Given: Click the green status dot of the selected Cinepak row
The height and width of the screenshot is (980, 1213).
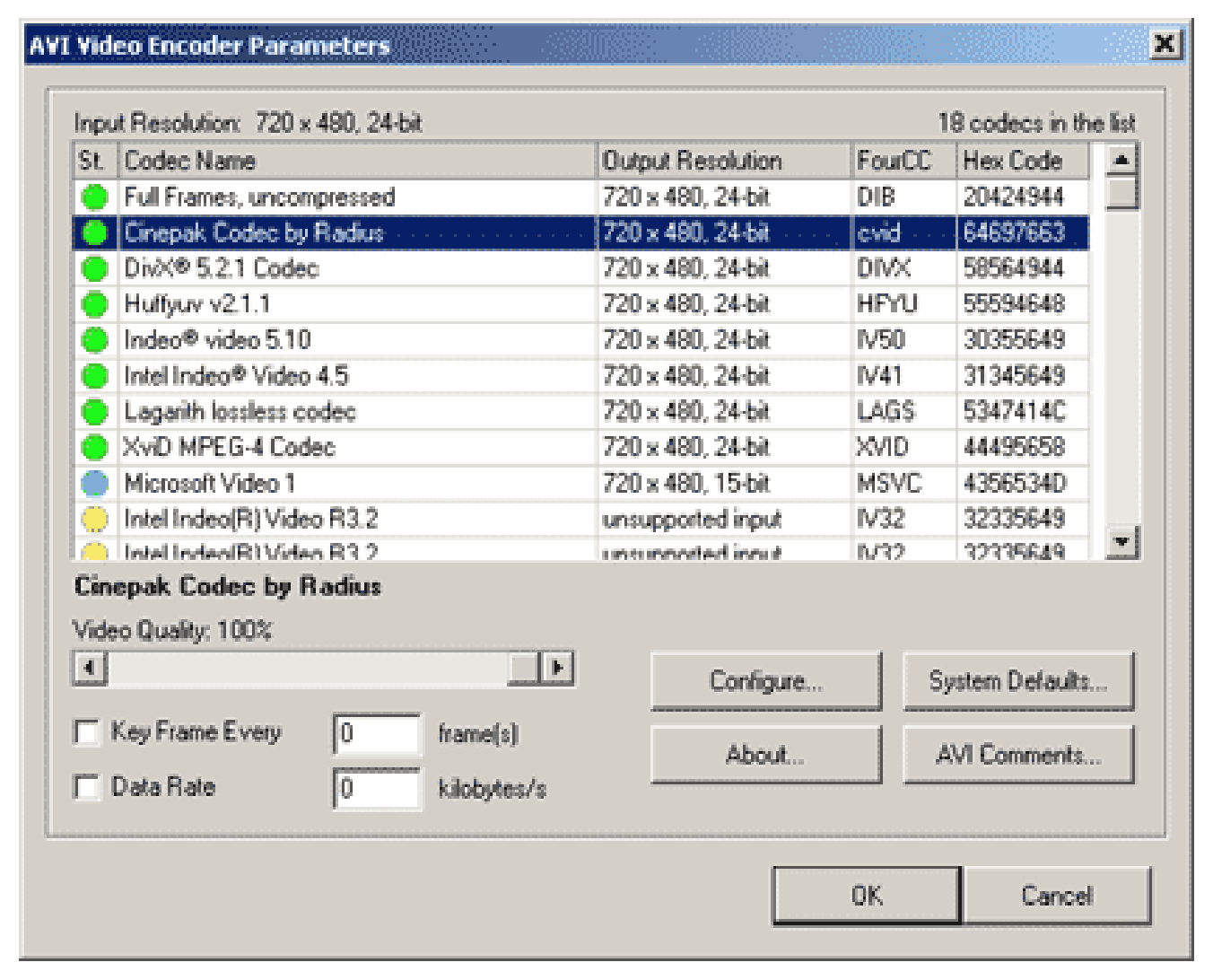Looking at the screenshot, I should point(94,232).
